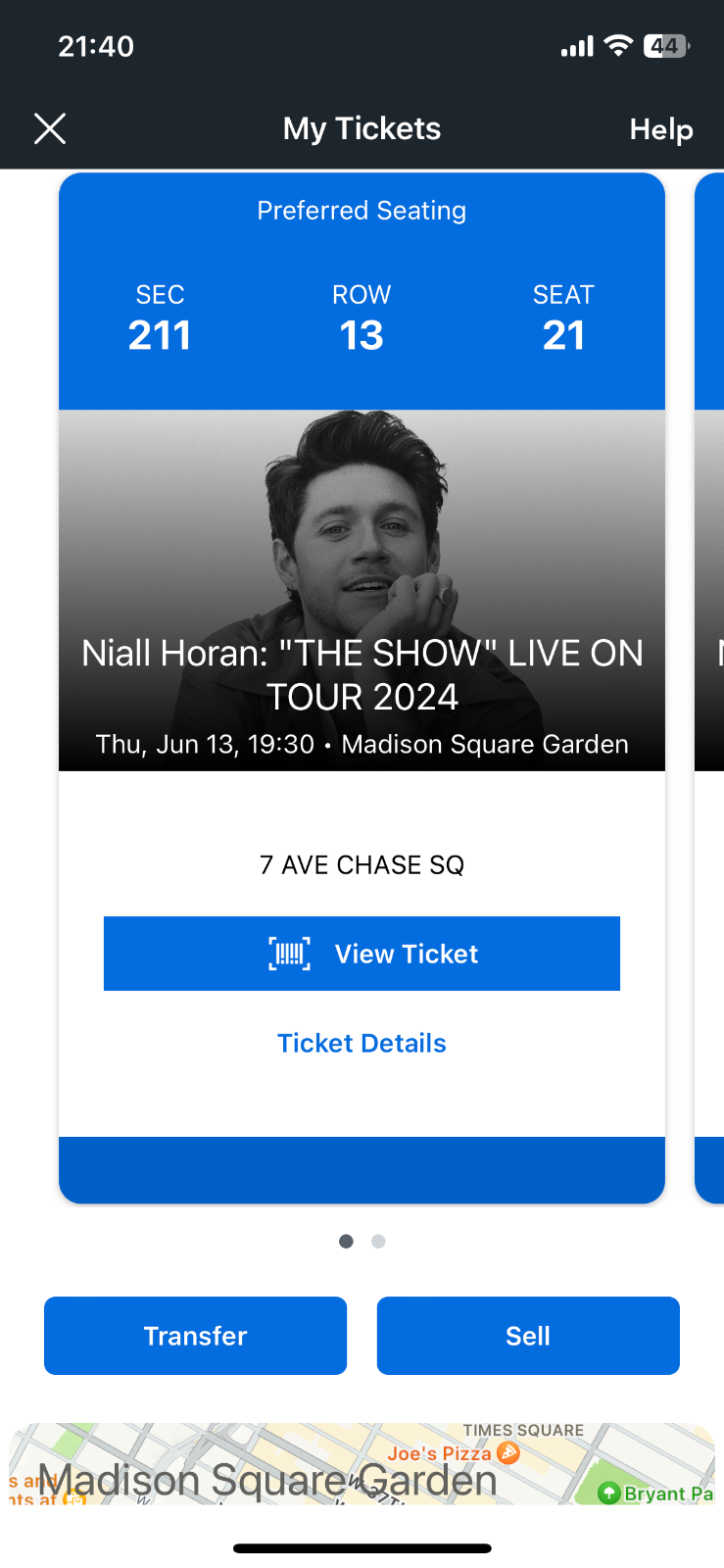
Task: Tap the Niall Horan event photo
Action: (x=362, y=529)
